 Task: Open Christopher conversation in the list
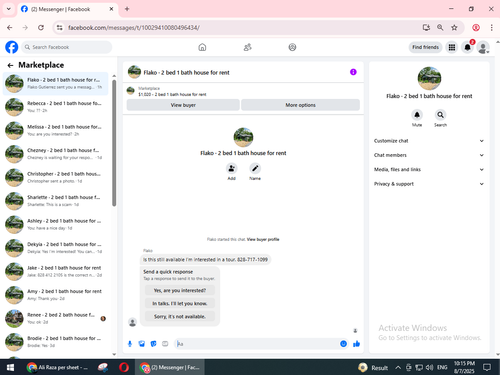pos(55,178)
